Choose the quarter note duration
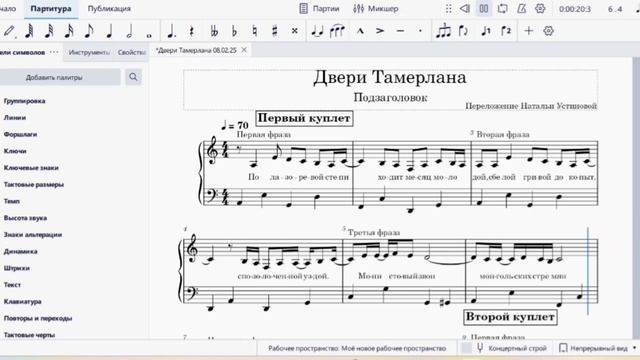The width and height of the screenshot is (640, 360). click(109, 31)
